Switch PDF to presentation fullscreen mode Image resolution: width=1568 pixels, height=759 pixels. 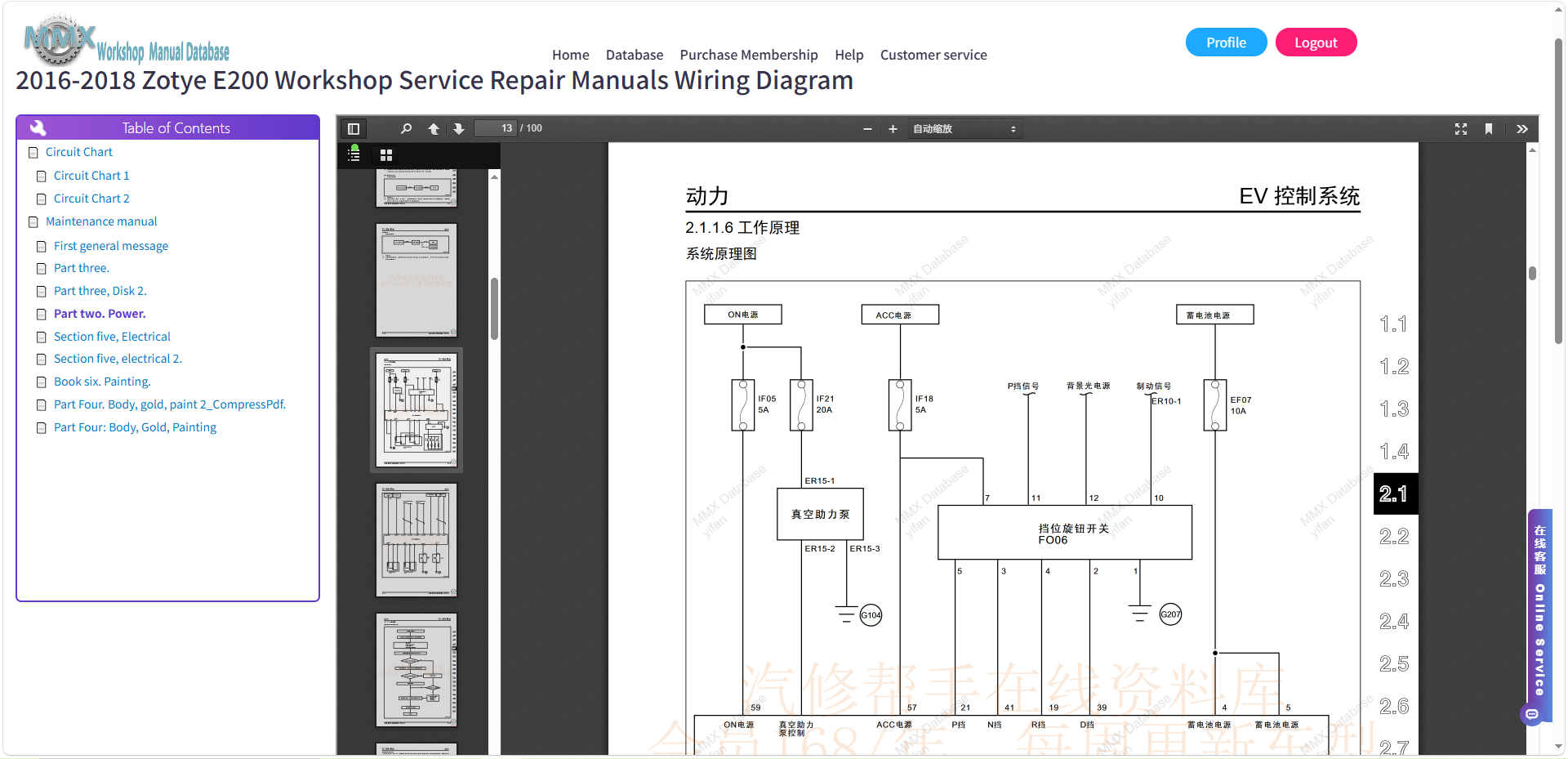coord(1461,129)
